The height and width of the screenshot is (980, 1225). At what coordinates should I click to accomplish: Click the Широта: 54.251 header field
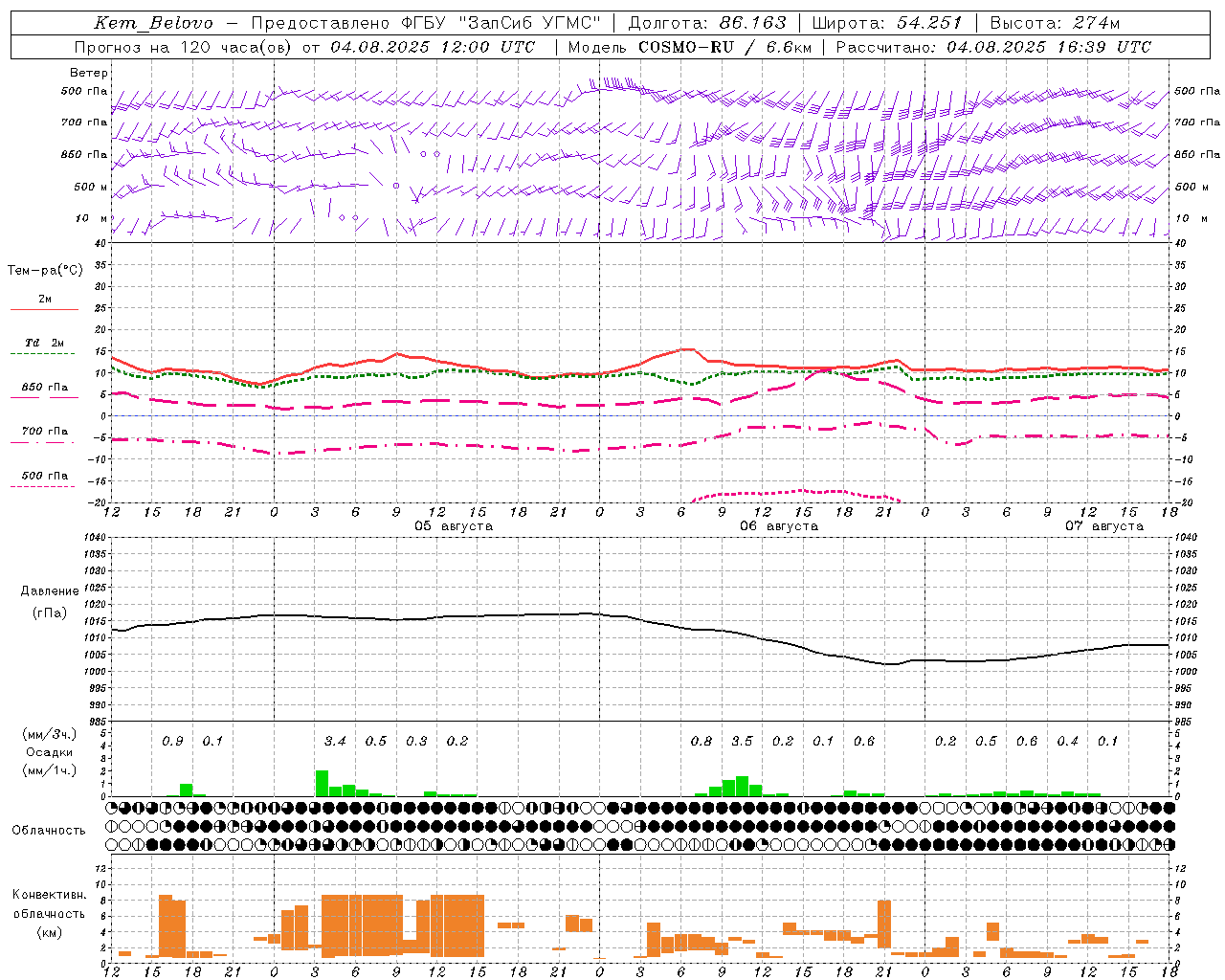(886, 23)
